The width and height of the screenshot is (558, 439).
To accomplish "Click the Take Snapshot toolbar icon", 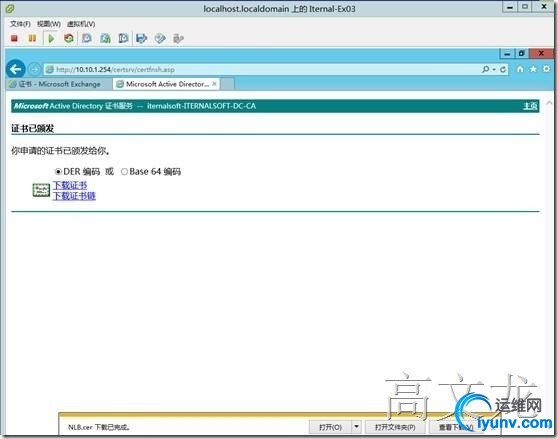I will coord(86,38).
